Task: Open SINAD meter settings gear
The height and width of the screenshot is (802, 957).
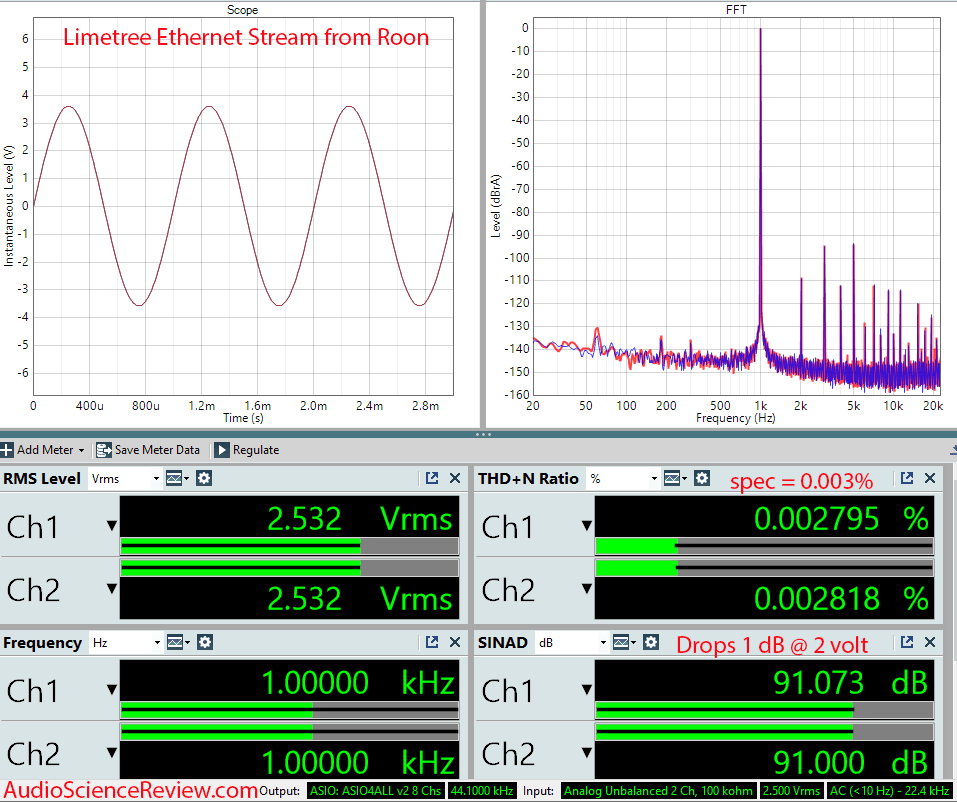Action: [651, 642]
